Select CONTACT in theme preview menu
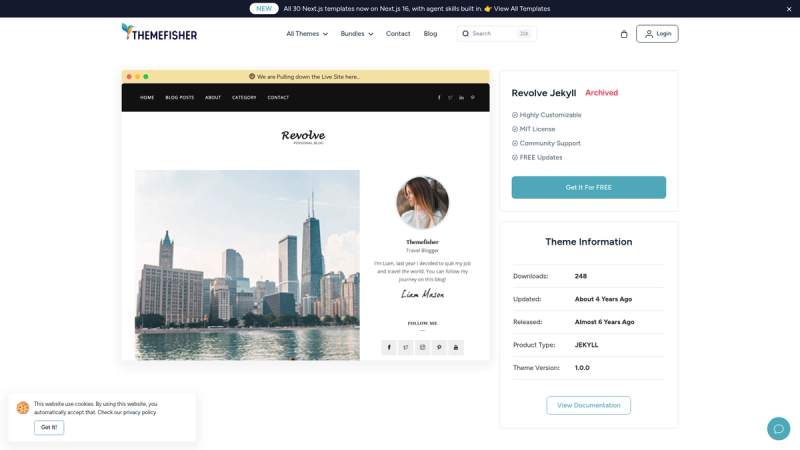Image resolution: width=800 pixels, height=450 pixels. [x=278, y=97]
